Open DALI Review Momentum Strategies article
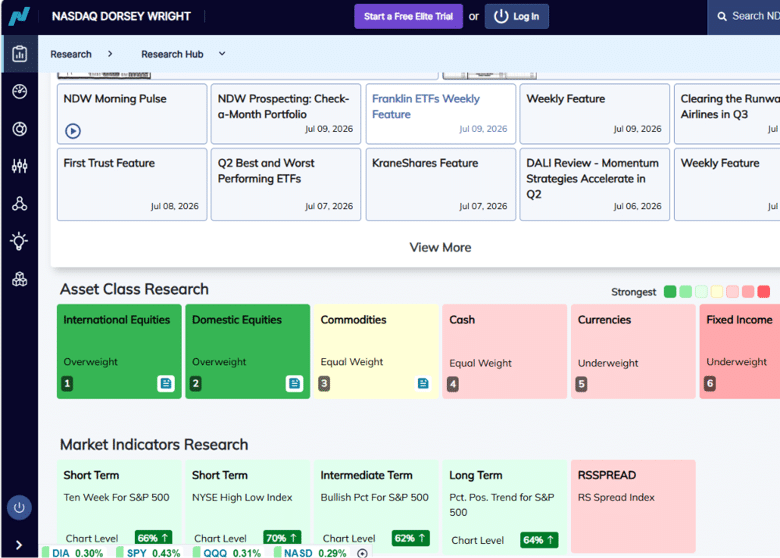 point(595,184)
